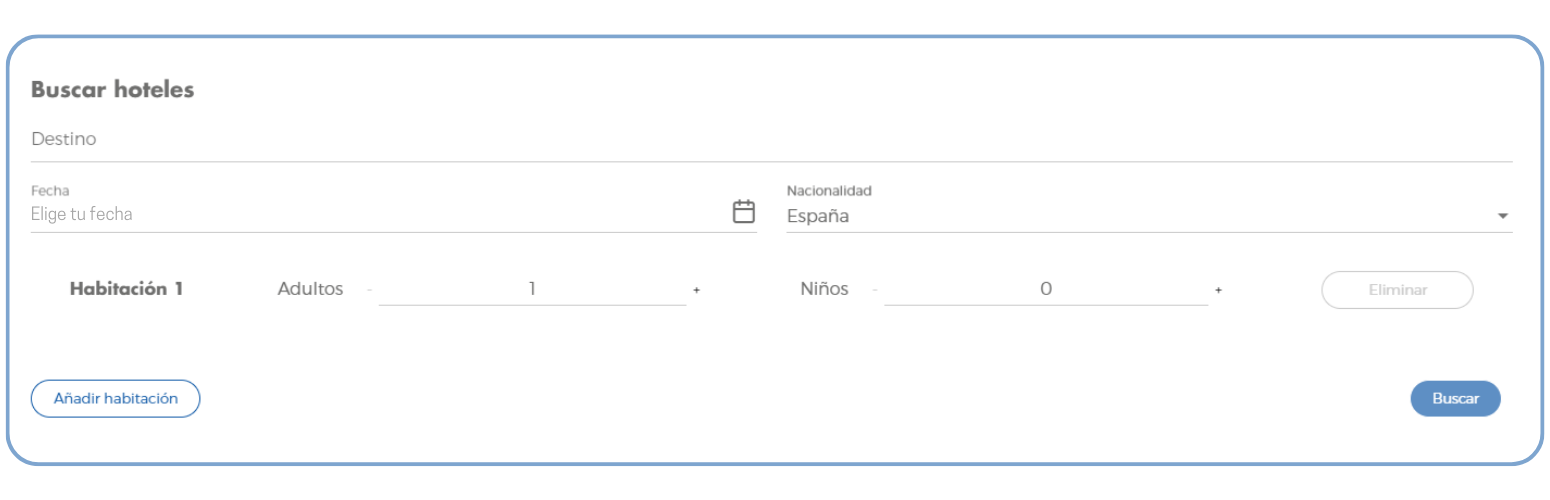The height and width of the screenshot is (500, 1550).
Task: Decrease Niños count with minus
Action: click(873, 290)
